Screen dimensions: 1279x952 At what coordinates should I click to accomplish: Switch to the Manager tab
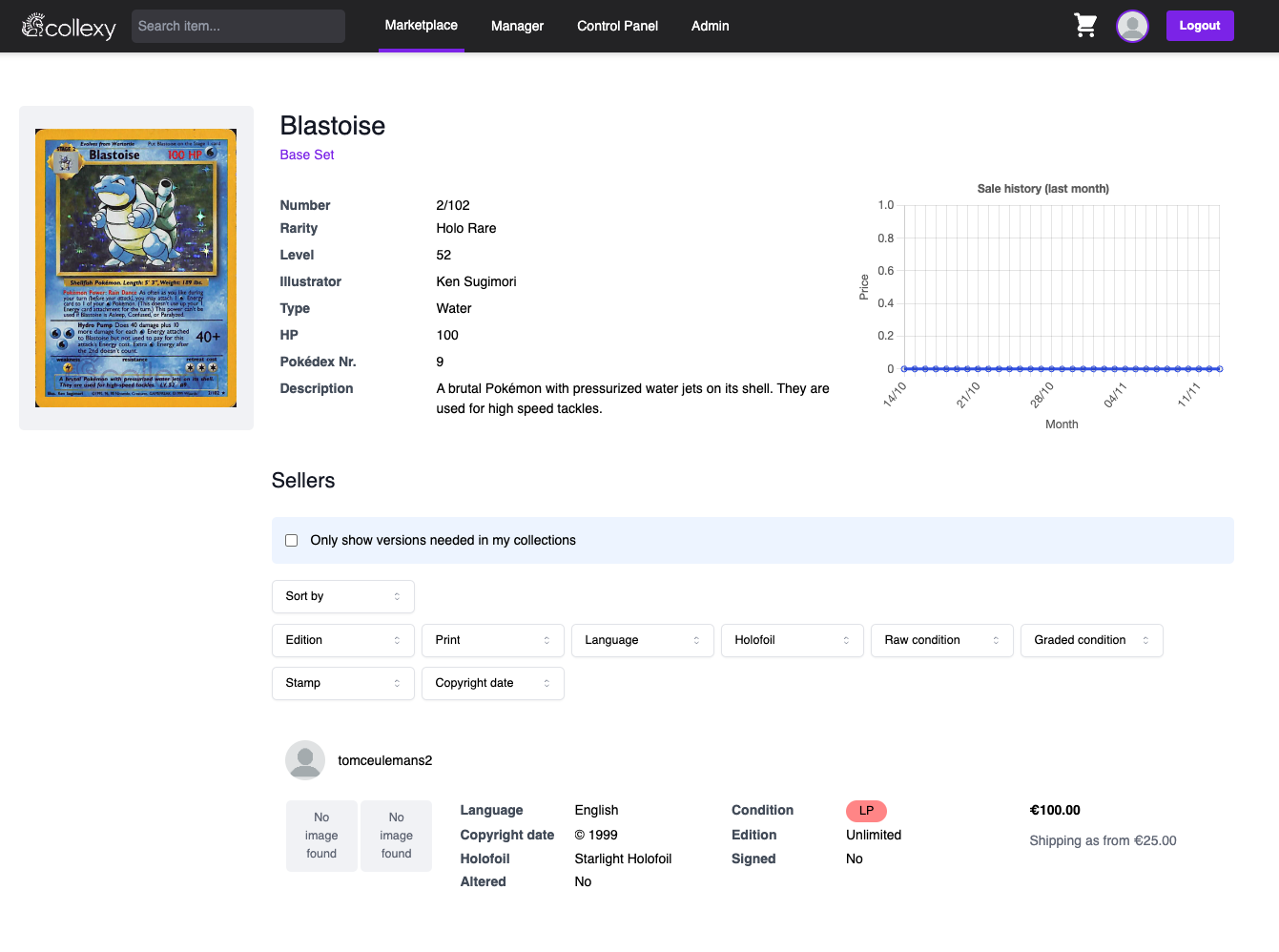tap(517, 26)
